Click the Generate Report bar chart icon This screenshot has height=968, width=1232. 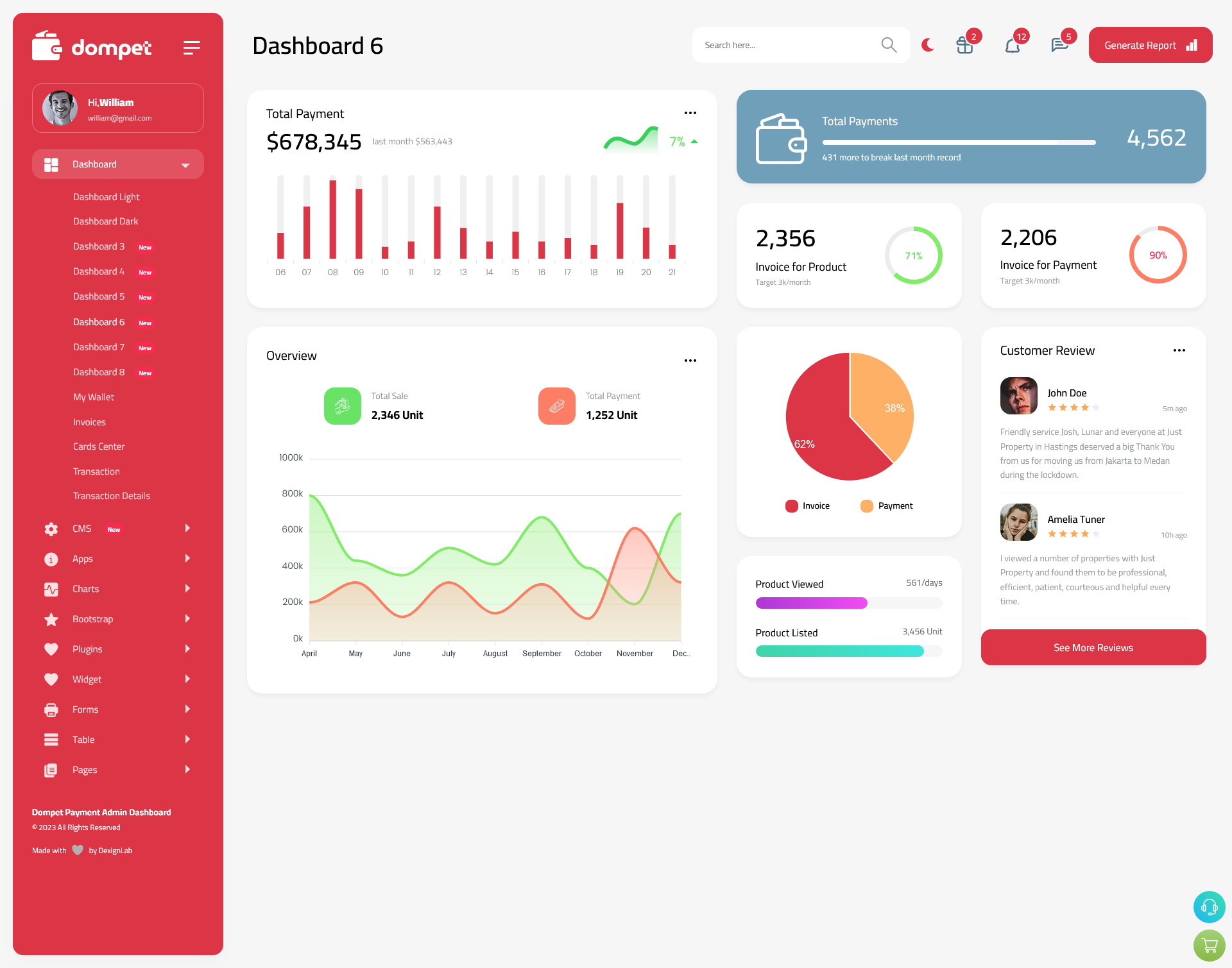[1192, 45]
